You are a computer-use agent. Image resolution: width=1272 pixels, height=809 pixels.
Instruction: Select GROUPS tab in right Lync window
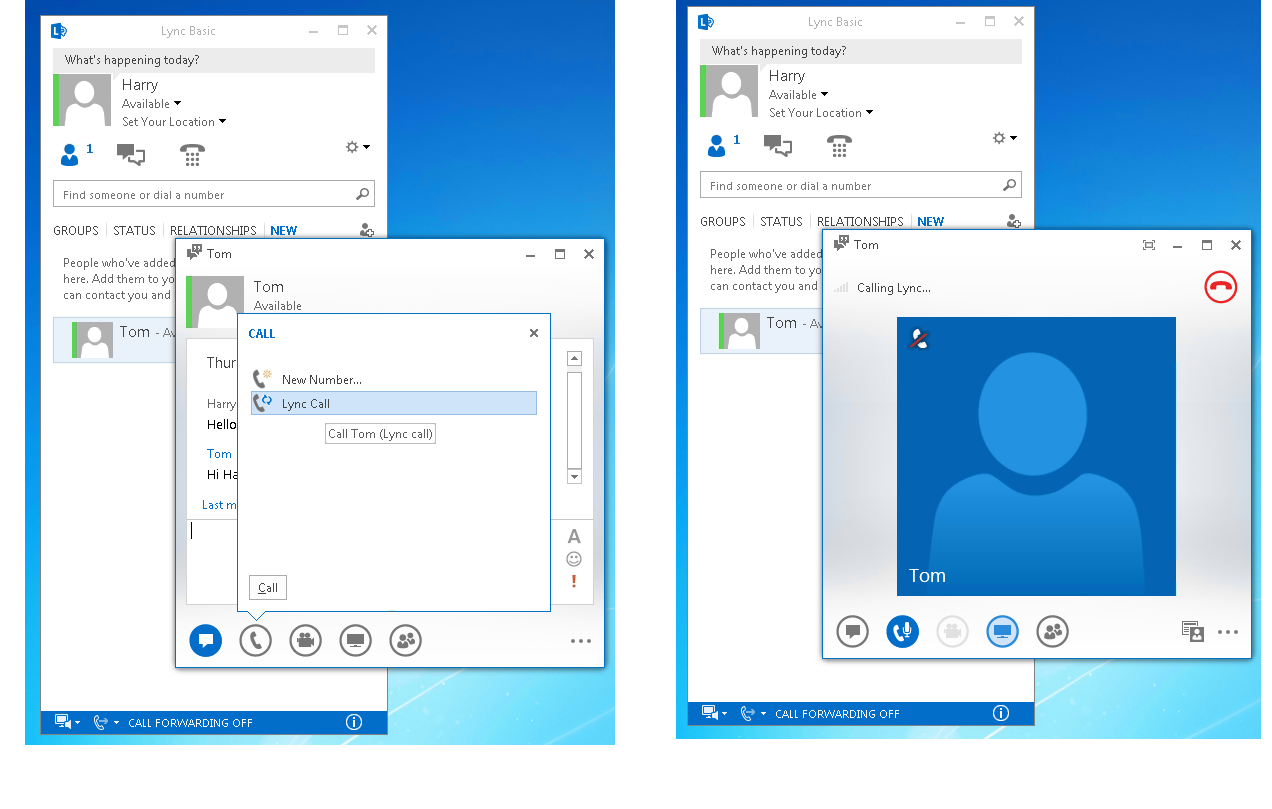click(x=723, y=222)
